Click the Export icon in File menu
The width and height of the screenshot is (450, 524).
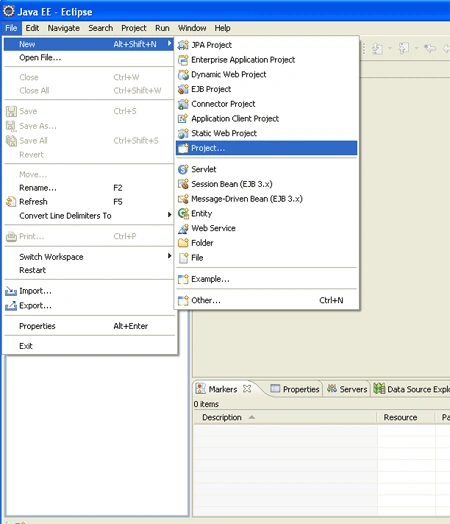pos(11,305)
